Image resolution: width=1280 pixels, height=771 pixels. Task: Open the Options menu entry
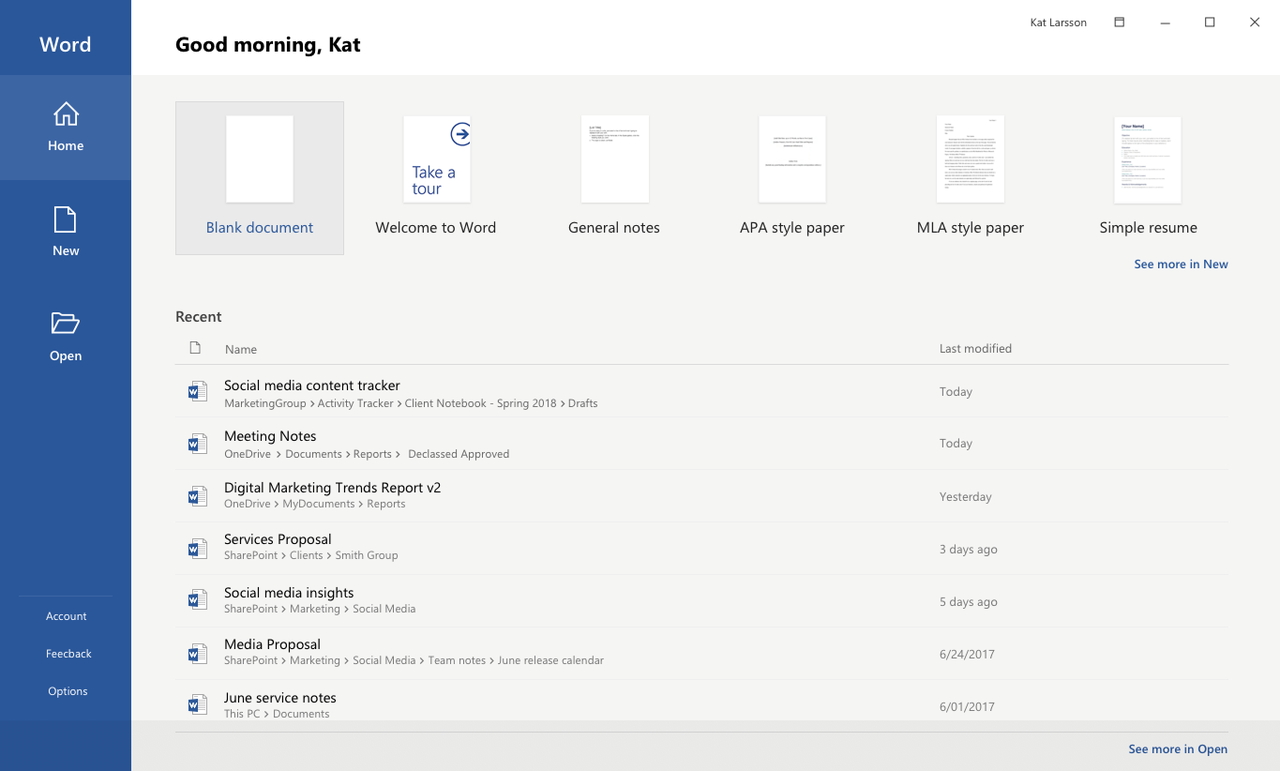[x=67, y=690]
